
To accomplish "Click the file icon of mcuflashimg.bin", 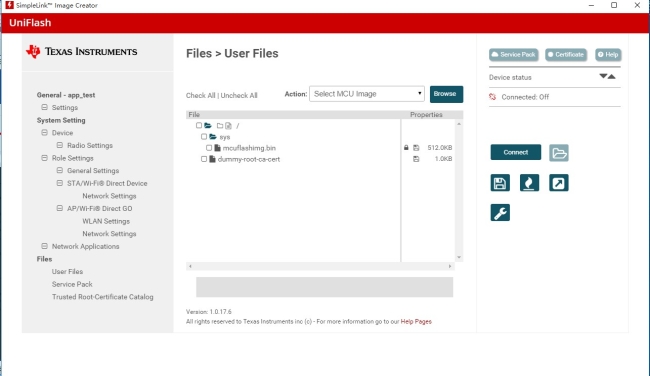I will point(217,148).
